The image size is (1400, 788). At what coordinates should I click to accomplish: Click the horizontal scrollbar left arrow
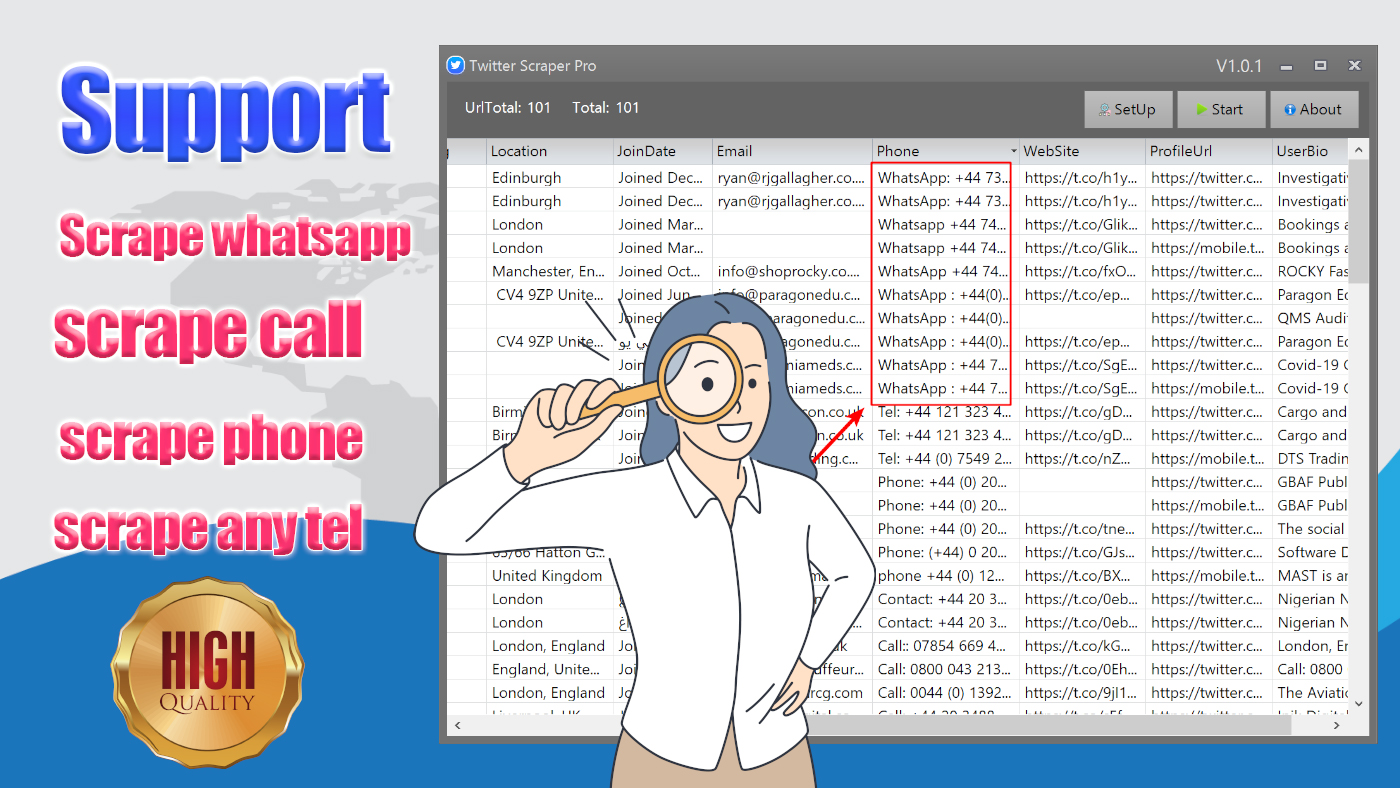tap(457, 725)
